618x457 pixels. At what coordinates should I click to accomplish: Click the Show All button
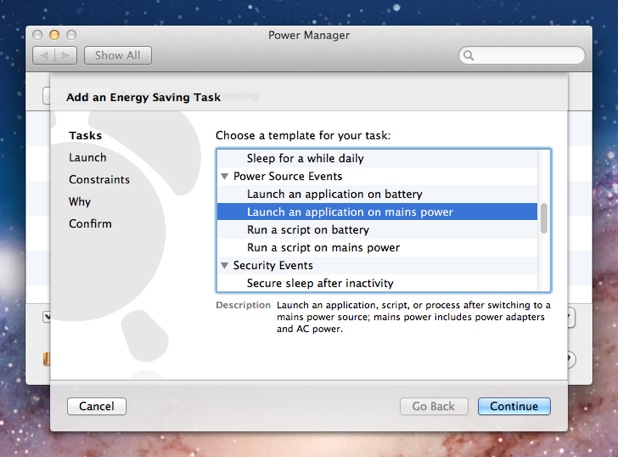[x=117, y=56]
